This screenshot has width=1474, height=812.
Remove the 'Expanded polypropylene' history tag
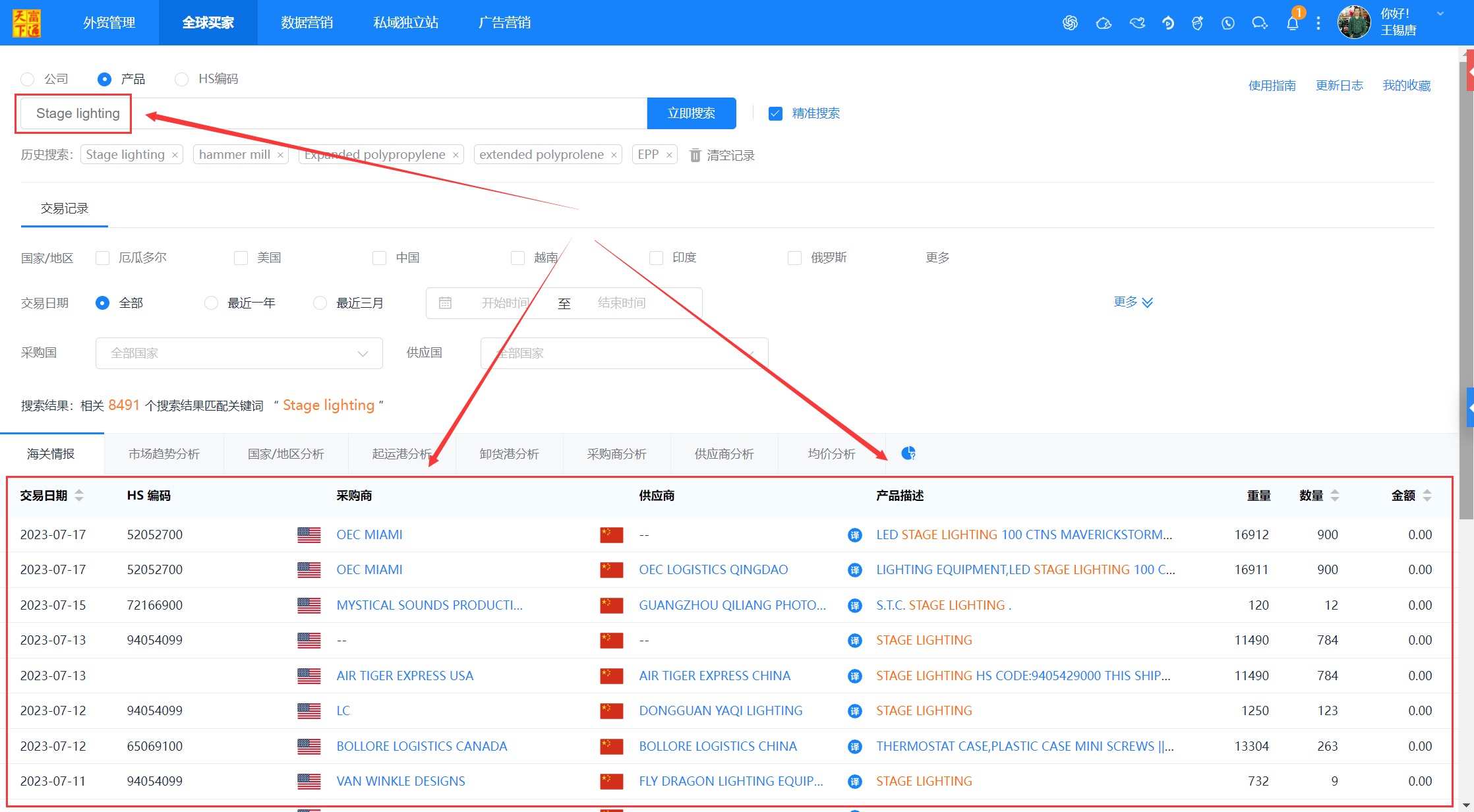(456, 155)
